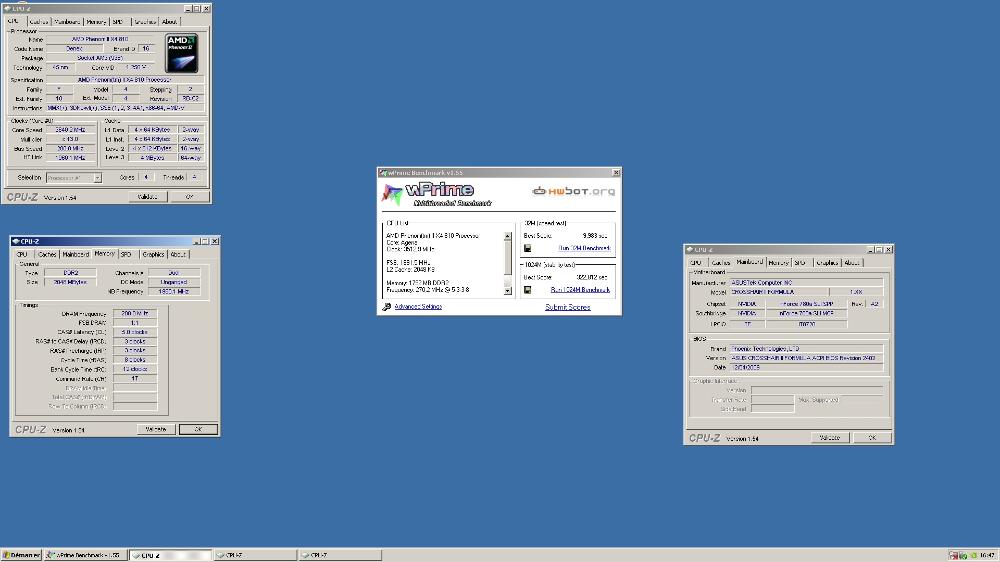
Task: Select Graphics tab in the CPU-Z Memory window
Action: tap(153, 255)
